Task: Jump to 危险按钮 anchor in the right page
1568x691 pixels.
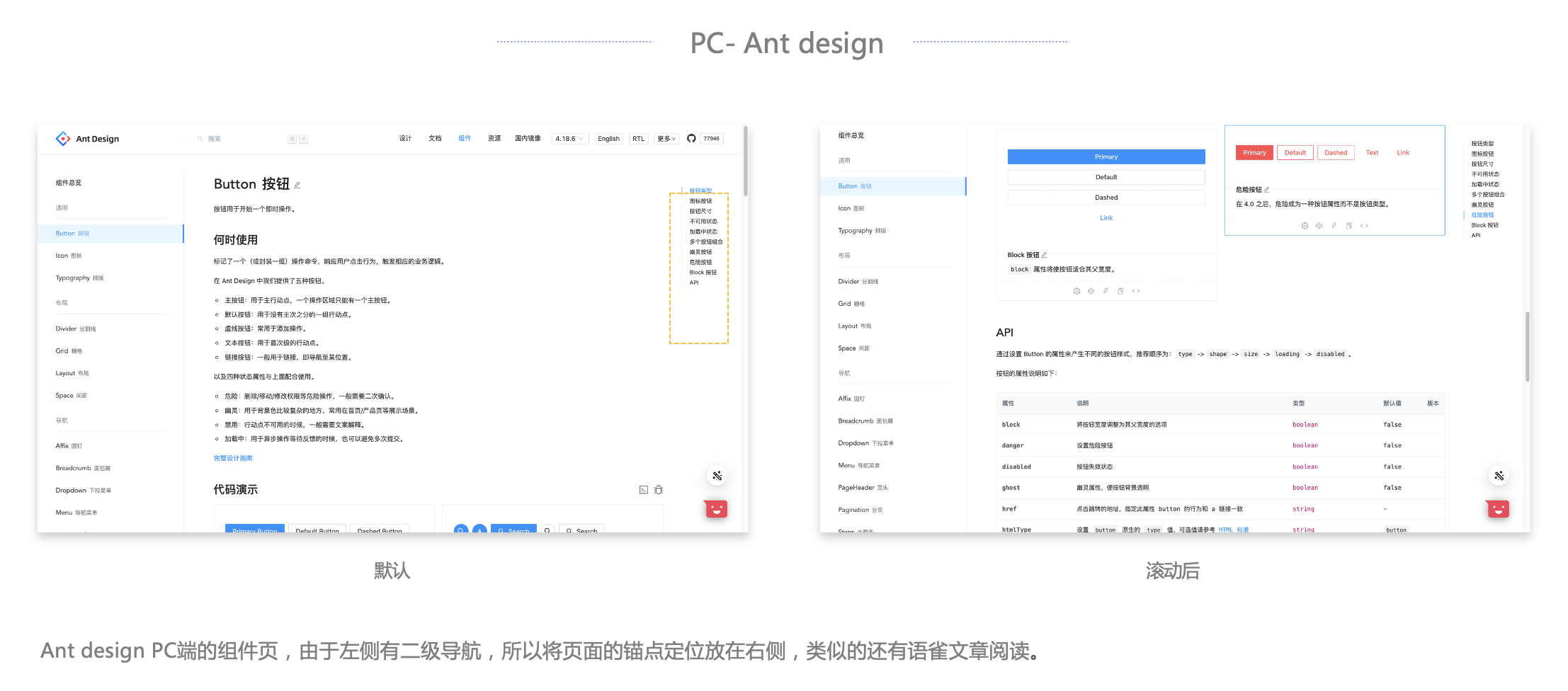Action: point(1482,215)
